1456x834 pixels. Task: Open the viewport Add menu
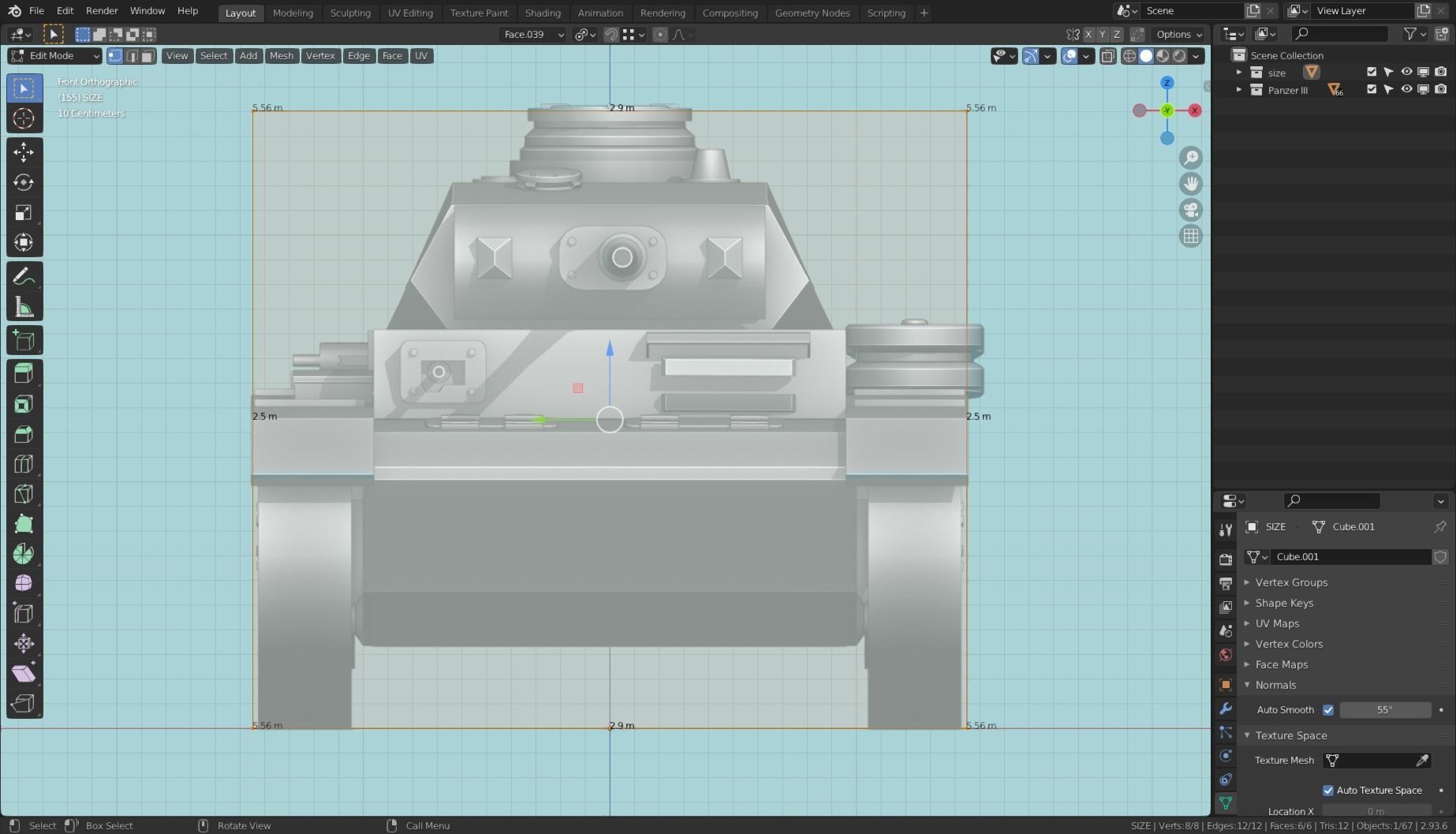pyautogui.click(x=248, y=55)
